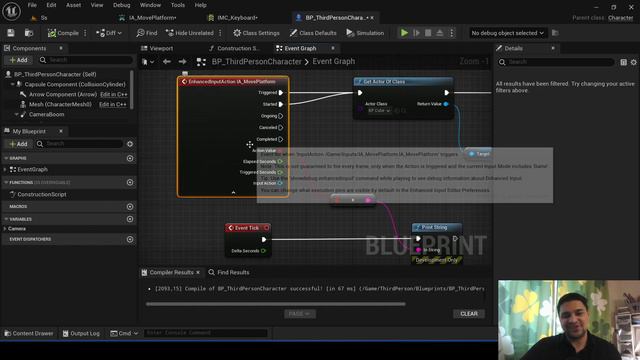640x360 pixels.
Task: Open the Debug menu
Action: click(121, 5)
